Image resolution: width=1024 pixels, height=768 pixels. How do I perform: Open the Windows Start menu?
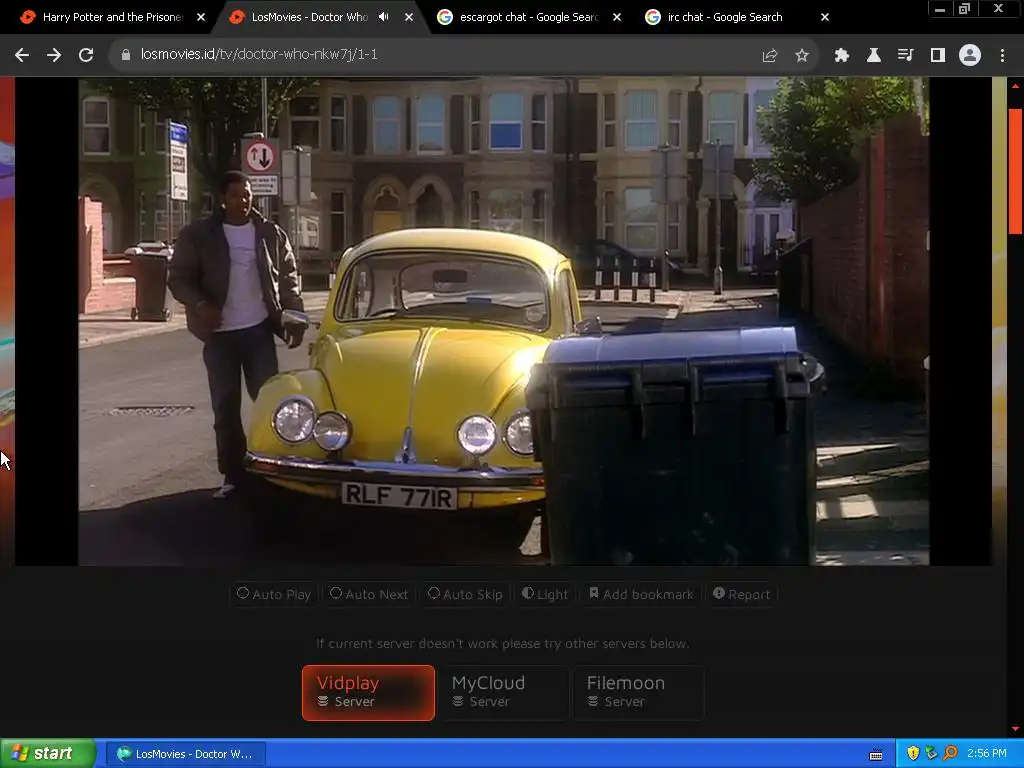click(47, 754)
